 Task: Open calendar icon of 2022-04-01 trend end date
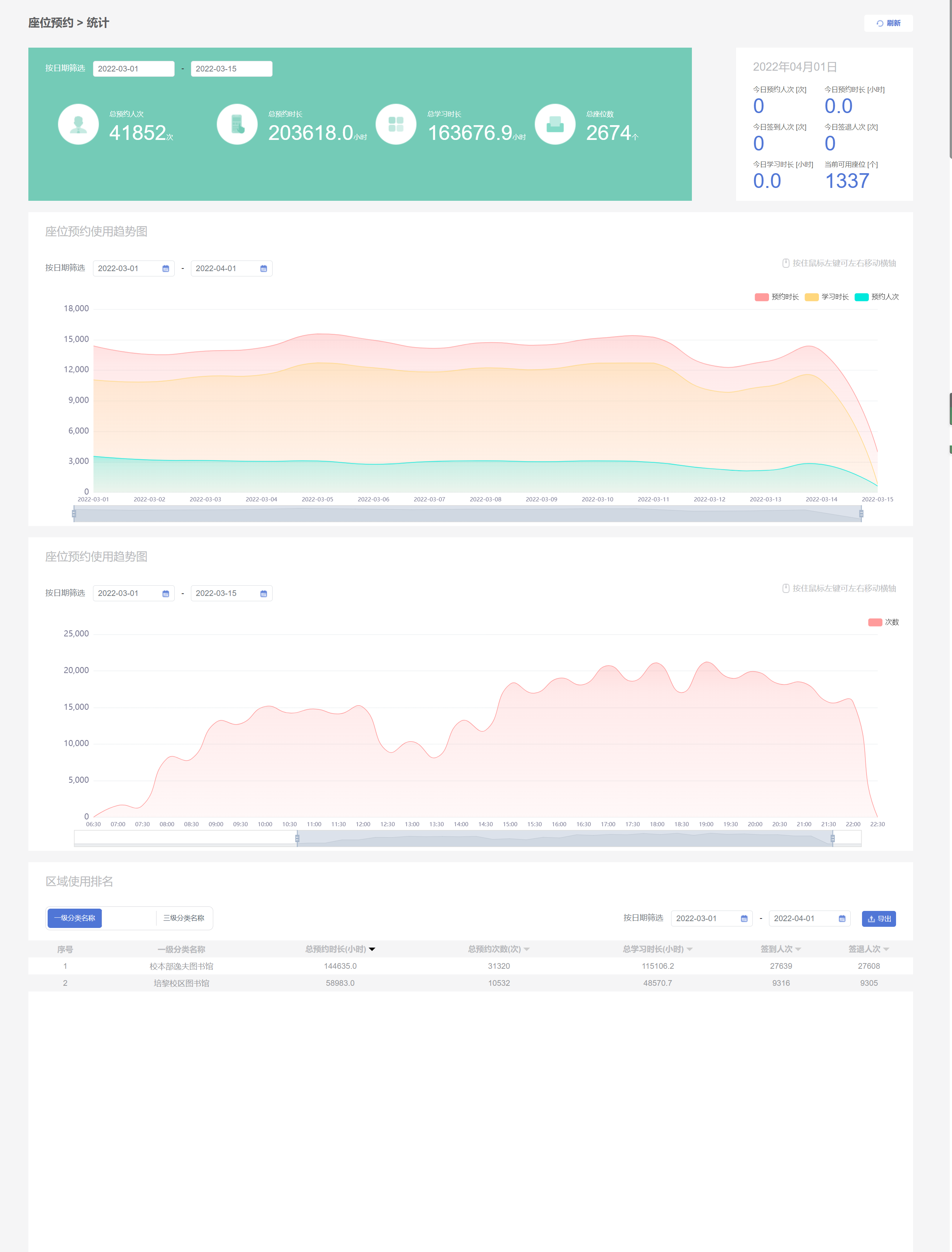[x=264, y=268]
